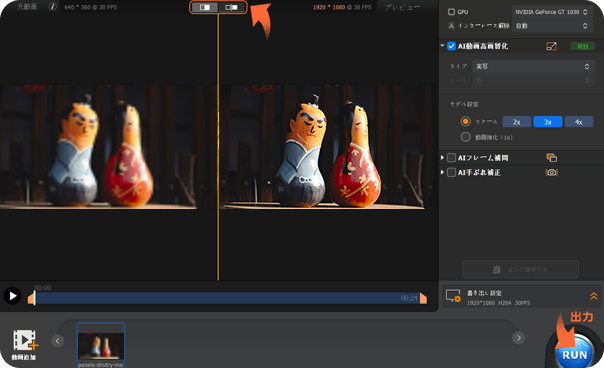This screenshot has width=604, height=368.
Task: Choose the 4x scale option
Action: pos(579,122)
